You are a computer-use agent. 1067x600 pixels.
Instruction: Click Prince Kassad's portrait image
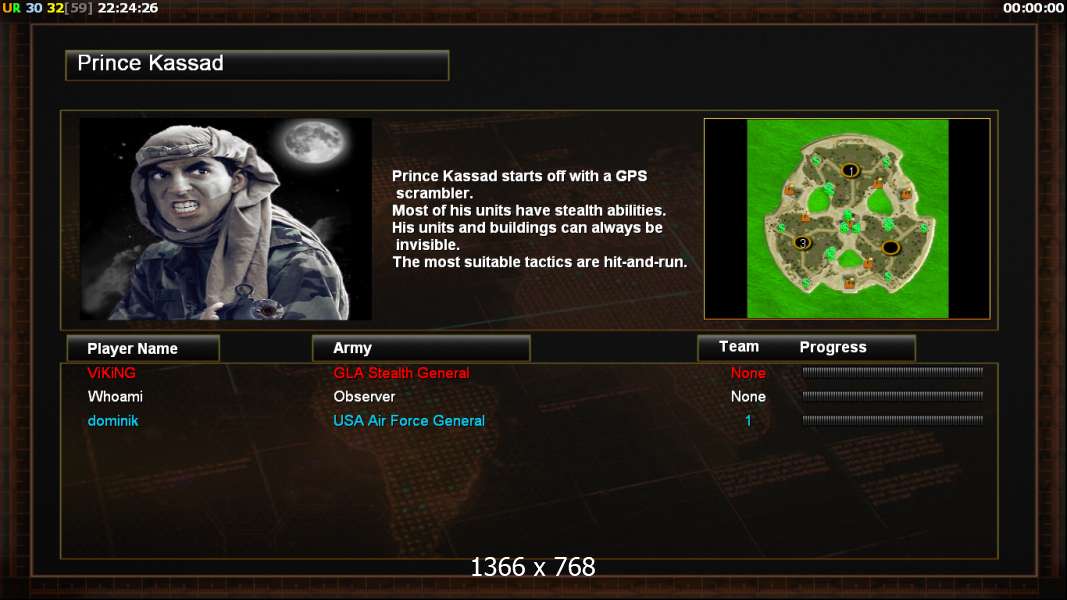[x=225, y=219]
